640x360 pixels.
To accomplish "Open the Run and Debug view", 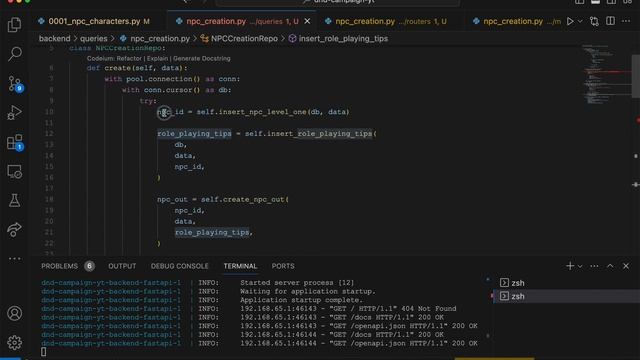I will pyautogui.click(x=15, y=113).
